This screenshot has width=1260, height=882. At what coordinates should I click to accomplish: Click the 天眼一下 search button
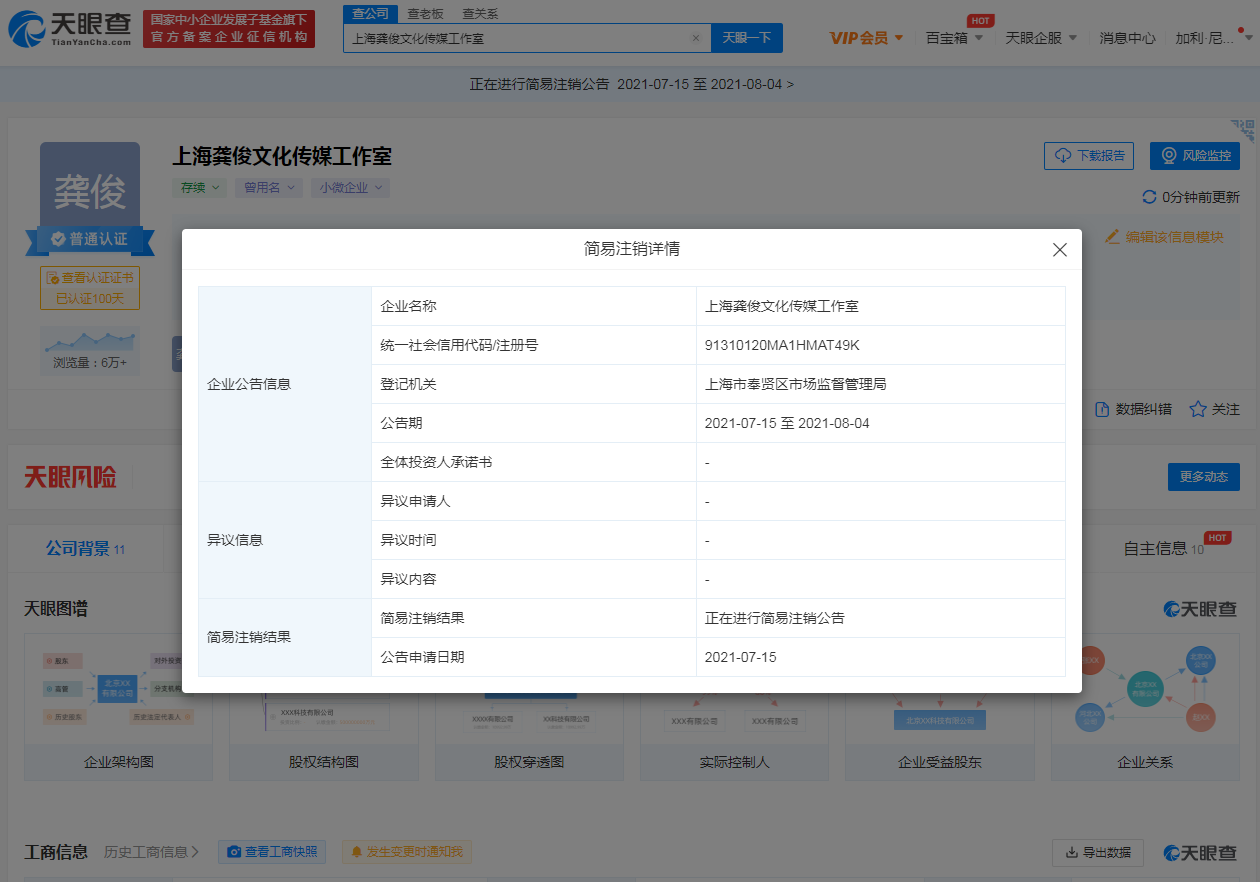pos(747,38)
